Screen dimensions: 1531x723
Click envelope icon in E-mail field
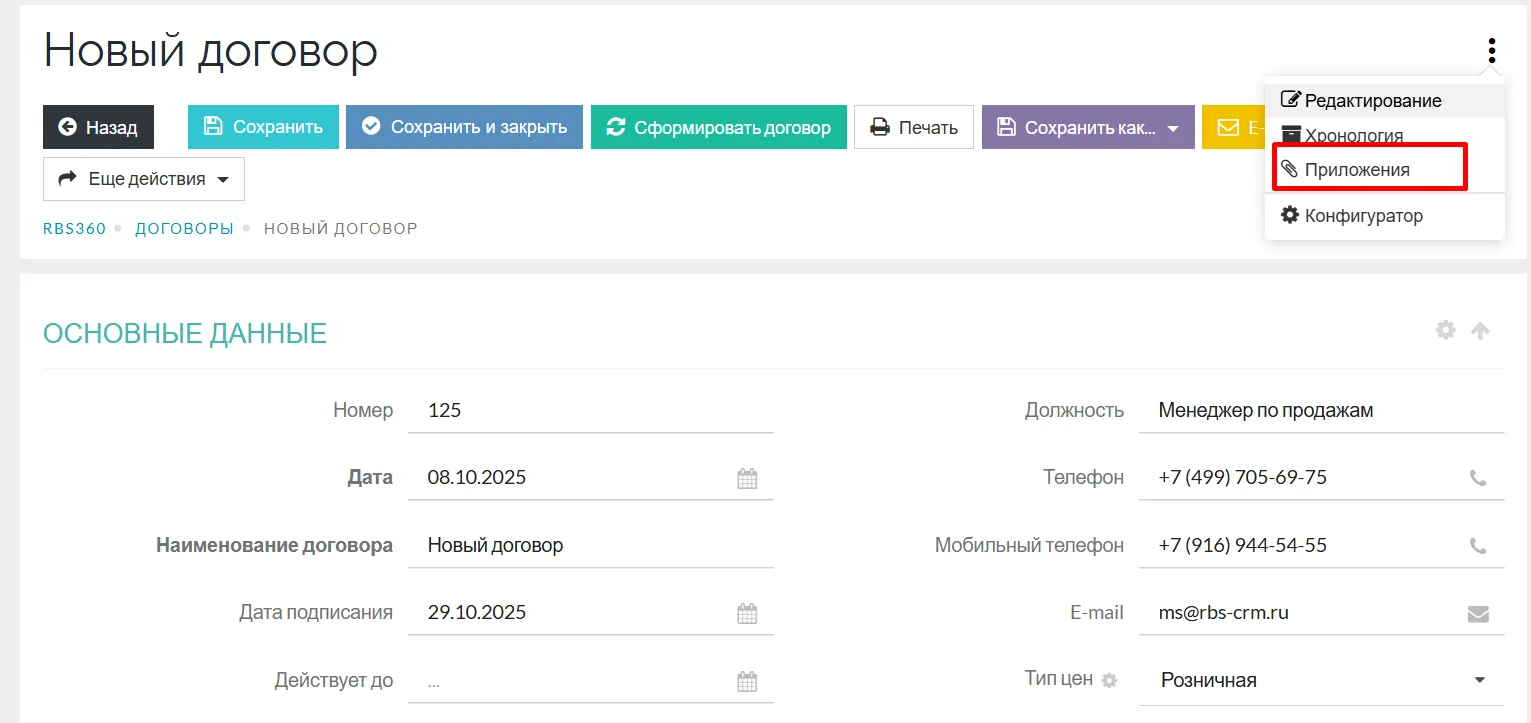pos(1478,614)
